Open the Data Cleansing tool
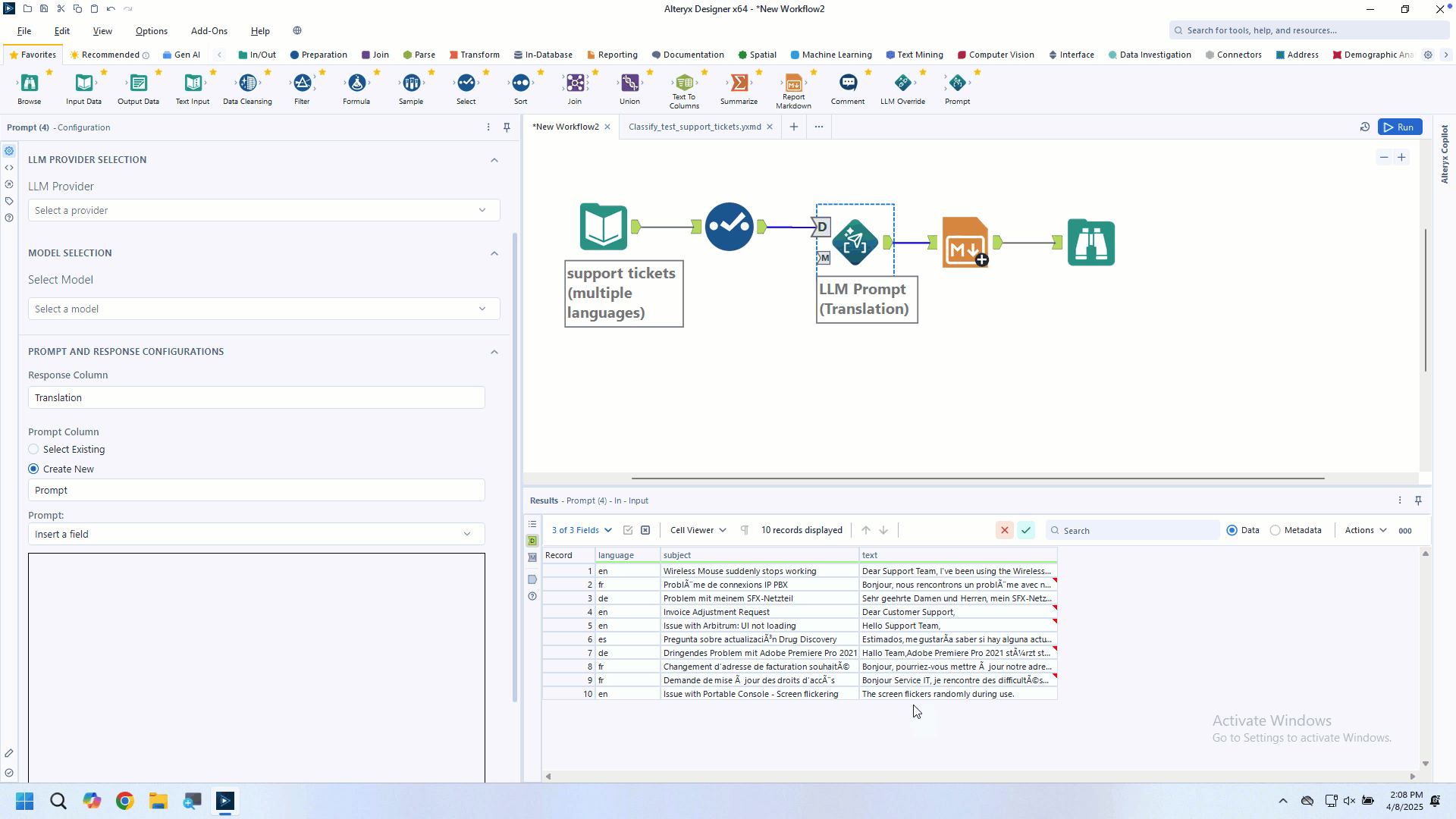 (247, 83)
